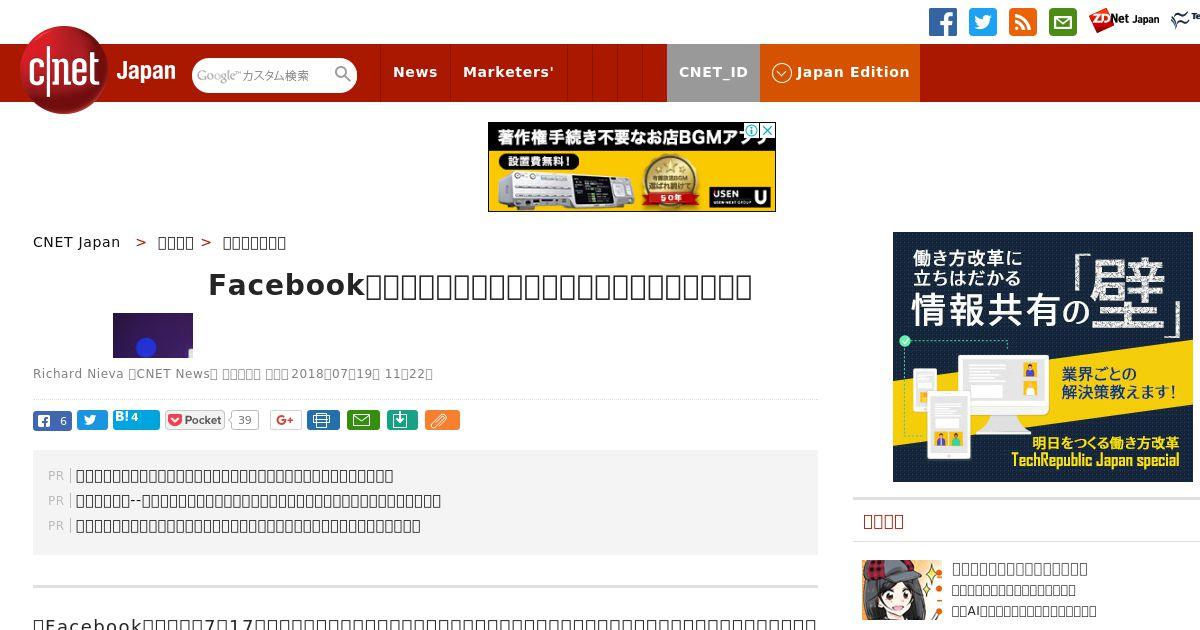The width and height of the screenshot is (1200, 630).
Task: Open the article's small purple thumbnail image
Action: coord(153,335)
